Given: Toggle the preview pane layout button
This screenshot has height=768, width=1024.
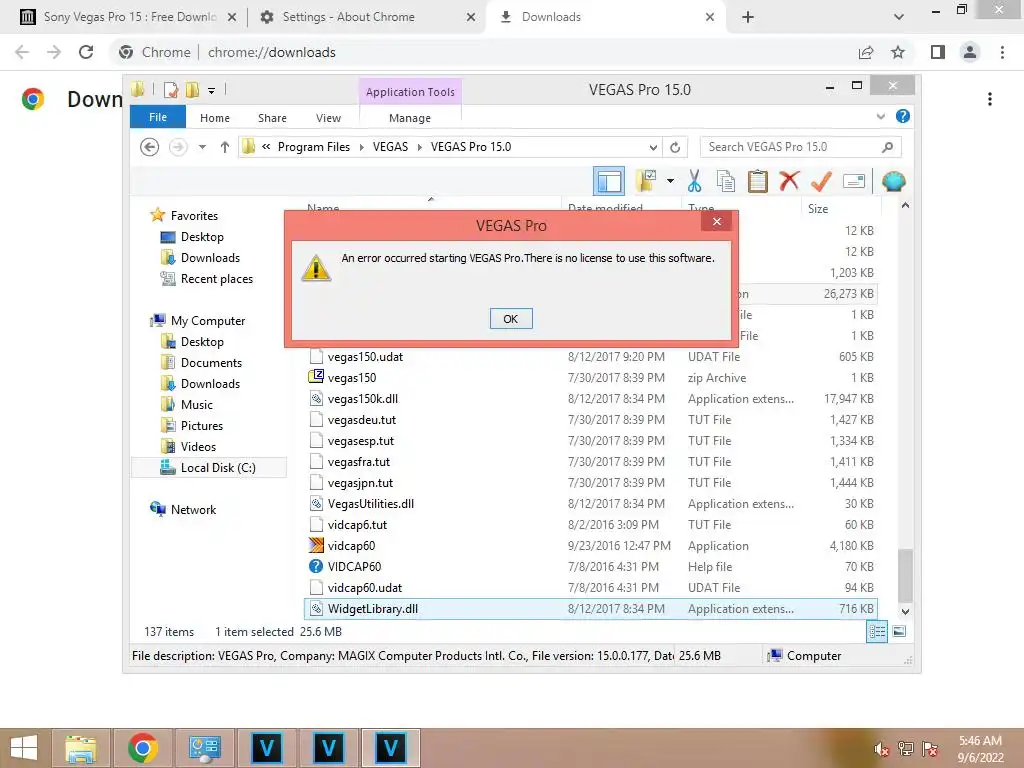Looking at the screenshot, I should (x=609, y=181).
